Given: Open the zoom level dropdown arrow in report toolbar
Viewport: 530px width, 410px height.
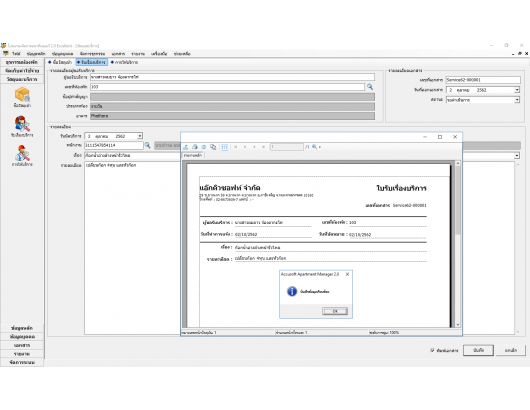Looking at the screenshot, I should click(320, 147).
